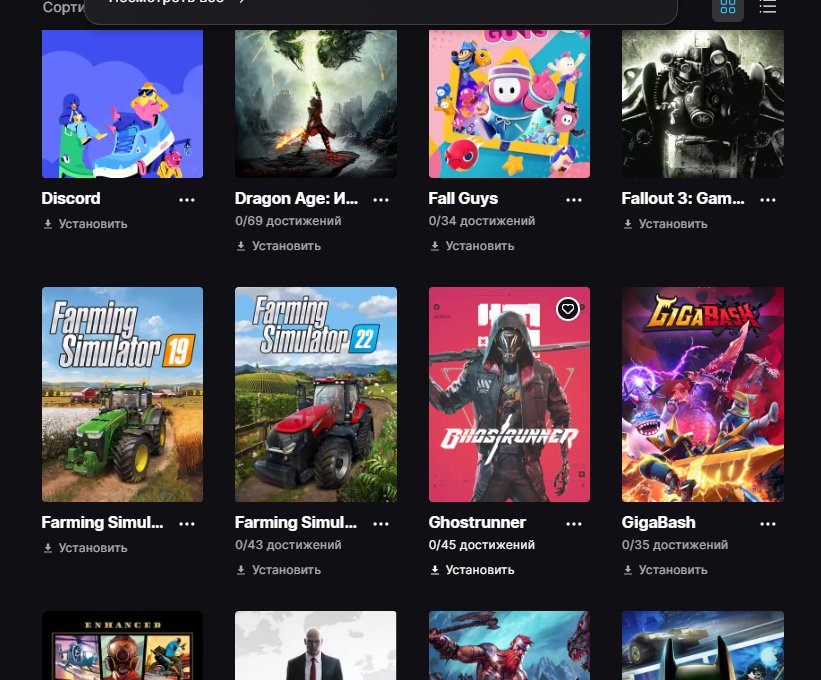Open the Enhanced edition game cover
This screenshot has height=680, width=821.
(x=123, y=645)
